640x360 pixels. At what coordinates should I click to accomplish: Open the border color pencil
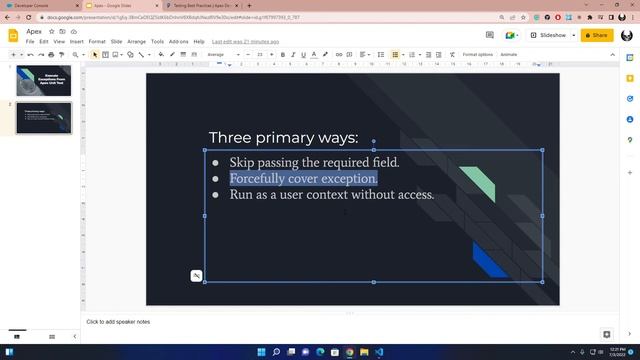172,54
